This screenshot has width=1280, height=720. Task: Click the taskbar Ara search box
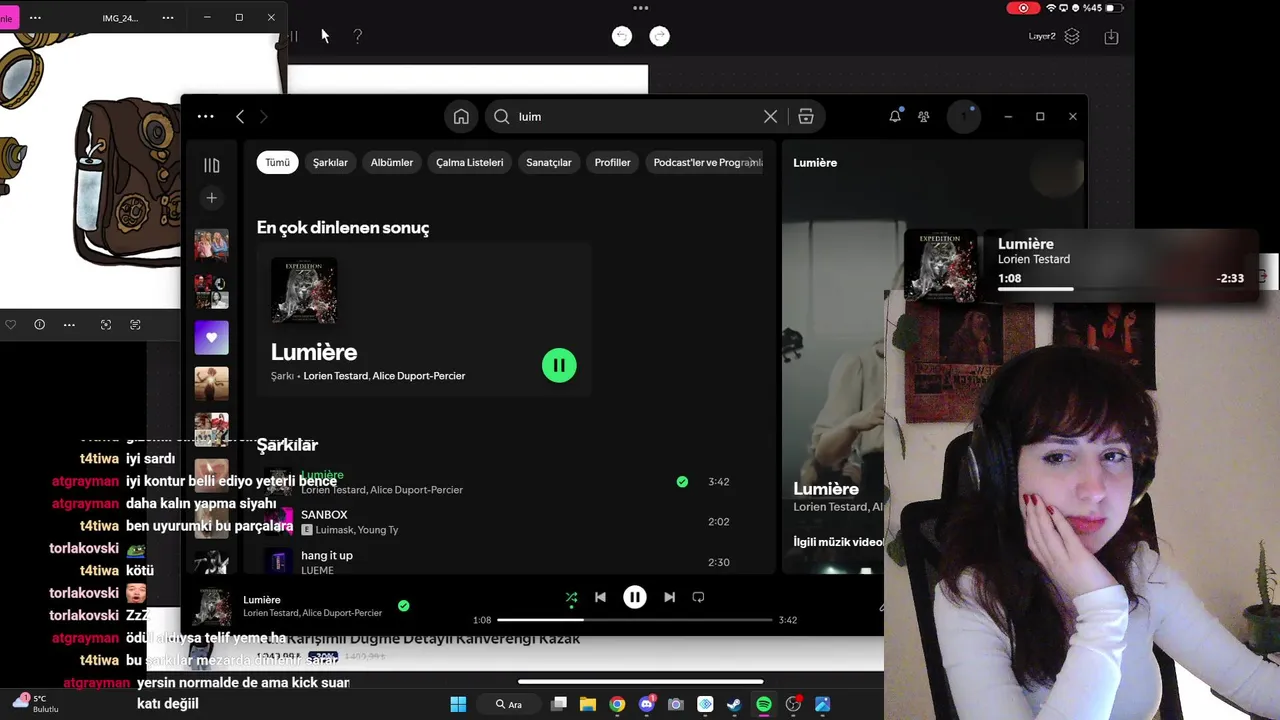click(x=509, y=704)
